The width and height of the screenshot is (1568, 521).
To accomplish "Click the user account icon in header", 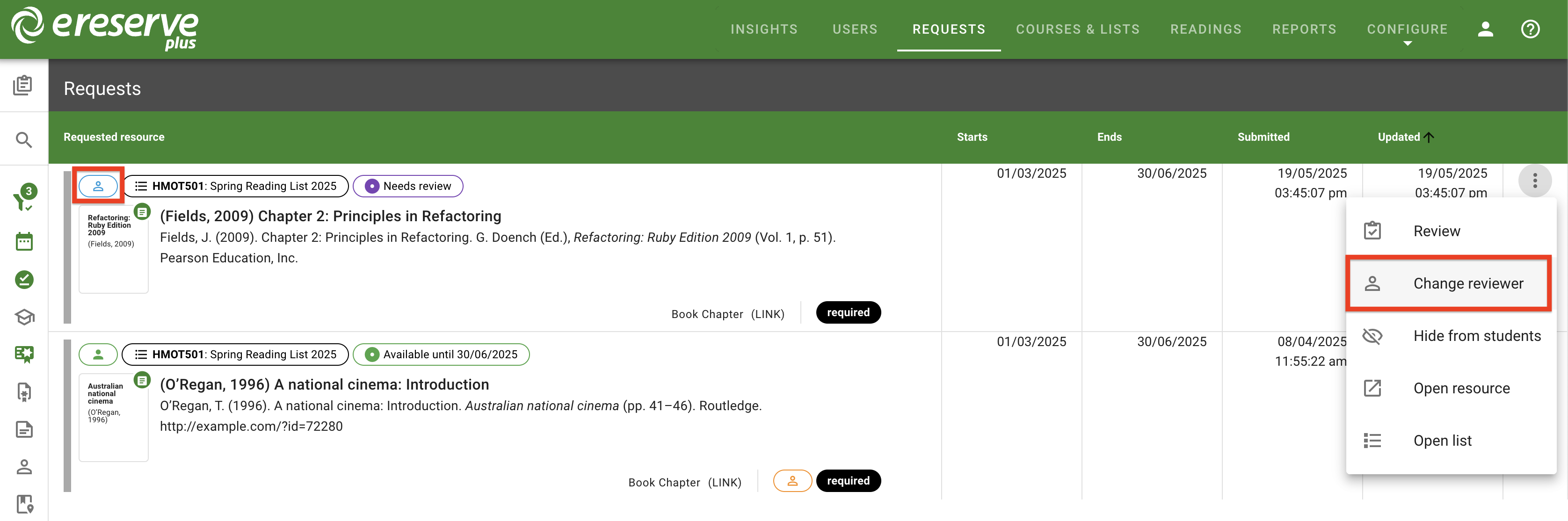I will click(x=1485, y=29).
